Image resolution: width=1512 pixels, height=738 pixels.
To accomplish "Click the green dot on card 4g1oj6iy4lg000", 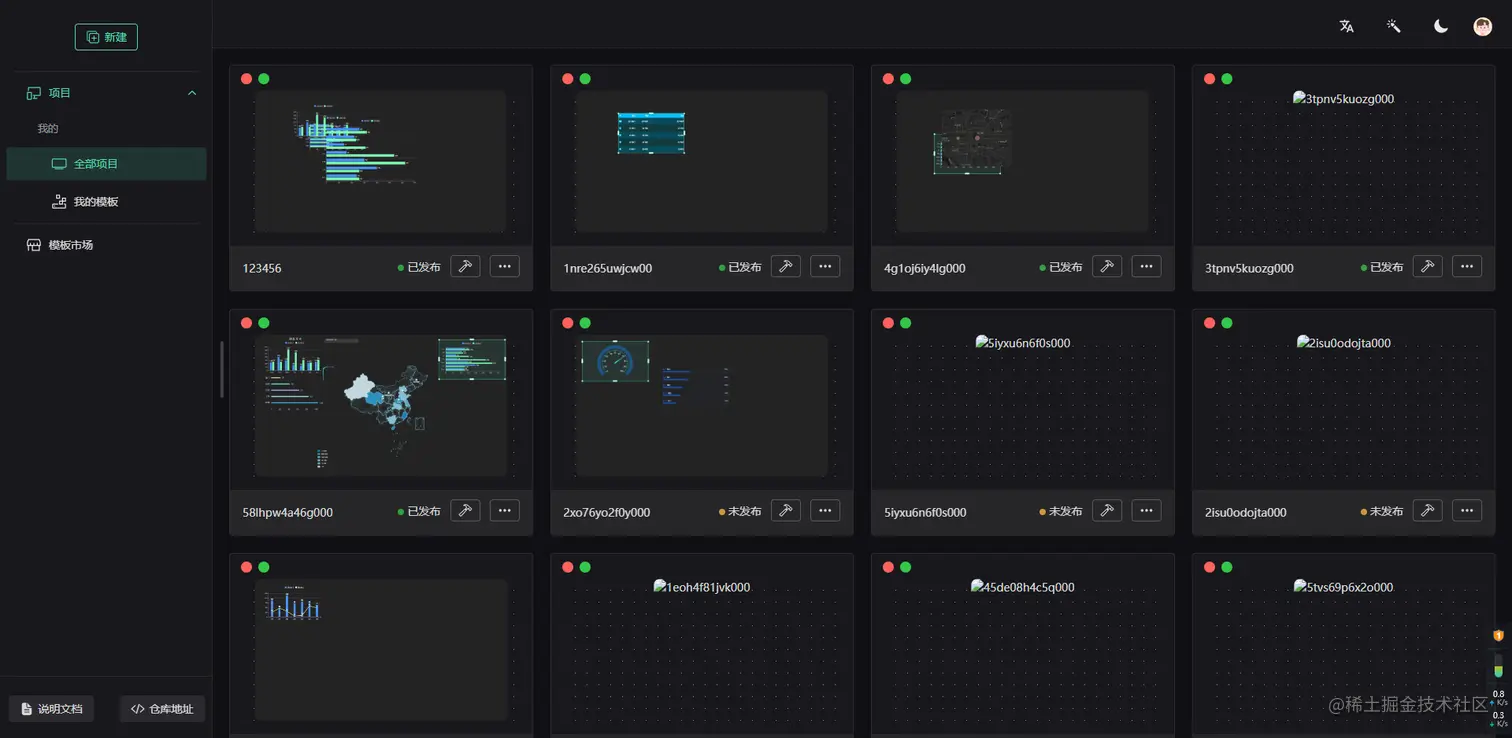I will coord(906,79).
